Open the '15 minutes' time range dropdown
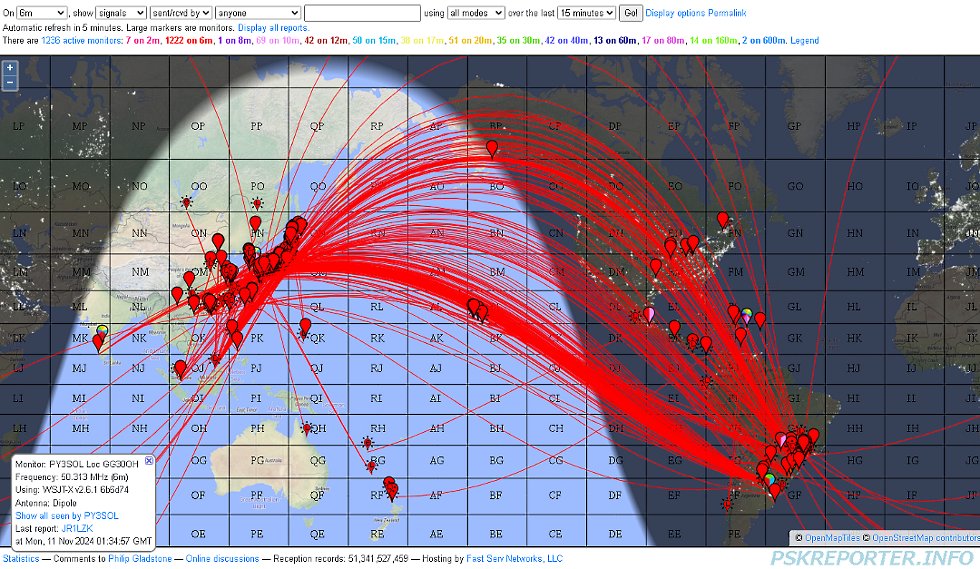This screenshot has width=980, height=569. [586, 13]
